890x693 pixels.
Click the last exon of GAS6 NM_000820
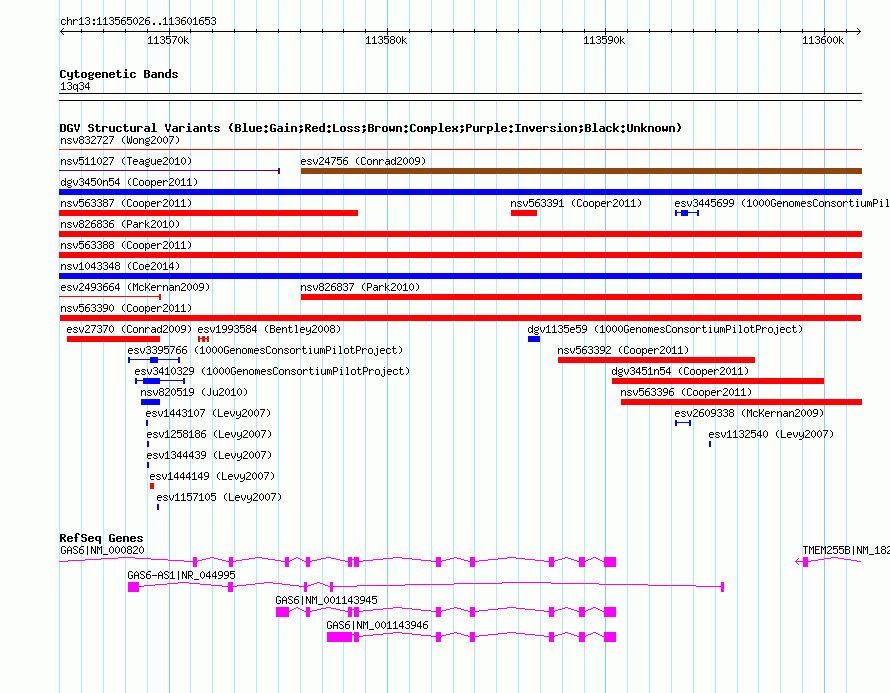pos(610,562)
